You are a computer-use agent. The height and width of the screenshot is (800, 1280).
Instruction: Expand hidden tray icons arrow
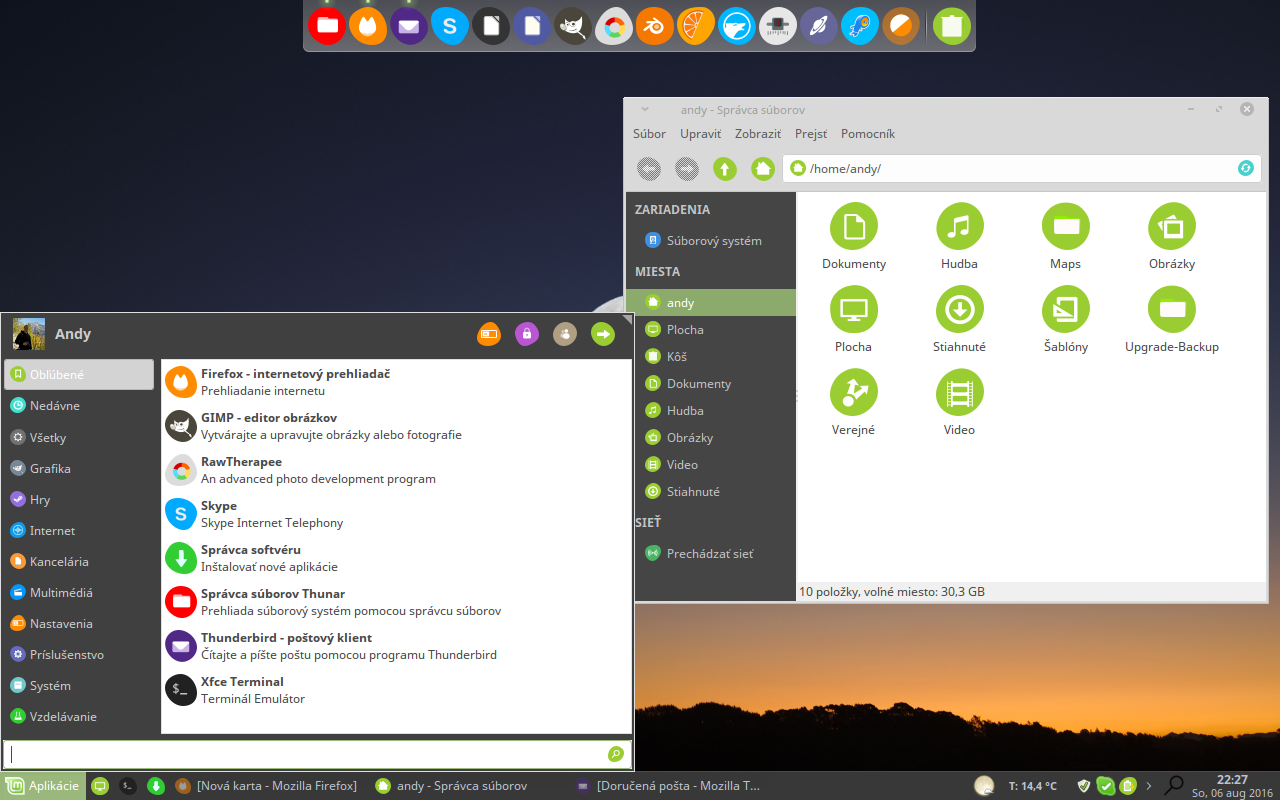click(x=1148, y=786)
